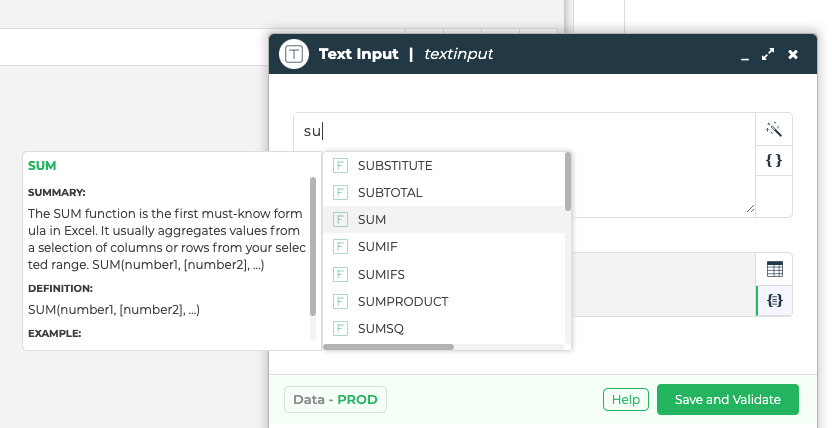Viewport: 832px width, 428px height.
Task: Click the function list vertical scrollbar
Action: pos(568,181)
